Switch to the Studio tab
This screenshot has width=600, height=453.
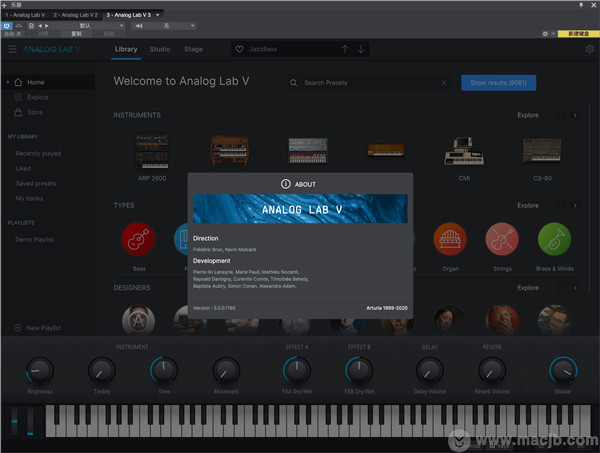160,49
